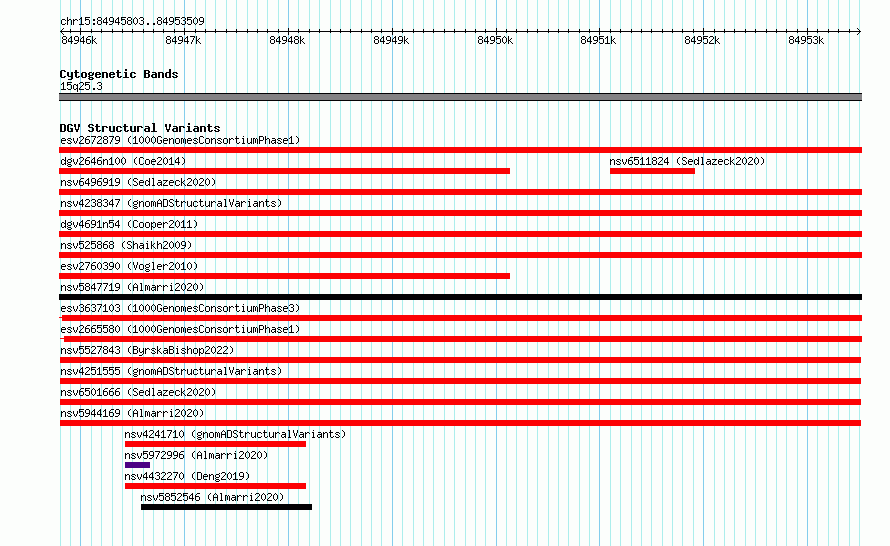Click the red bar under nsv4251555
890x546 pixels.
[460, 381]
